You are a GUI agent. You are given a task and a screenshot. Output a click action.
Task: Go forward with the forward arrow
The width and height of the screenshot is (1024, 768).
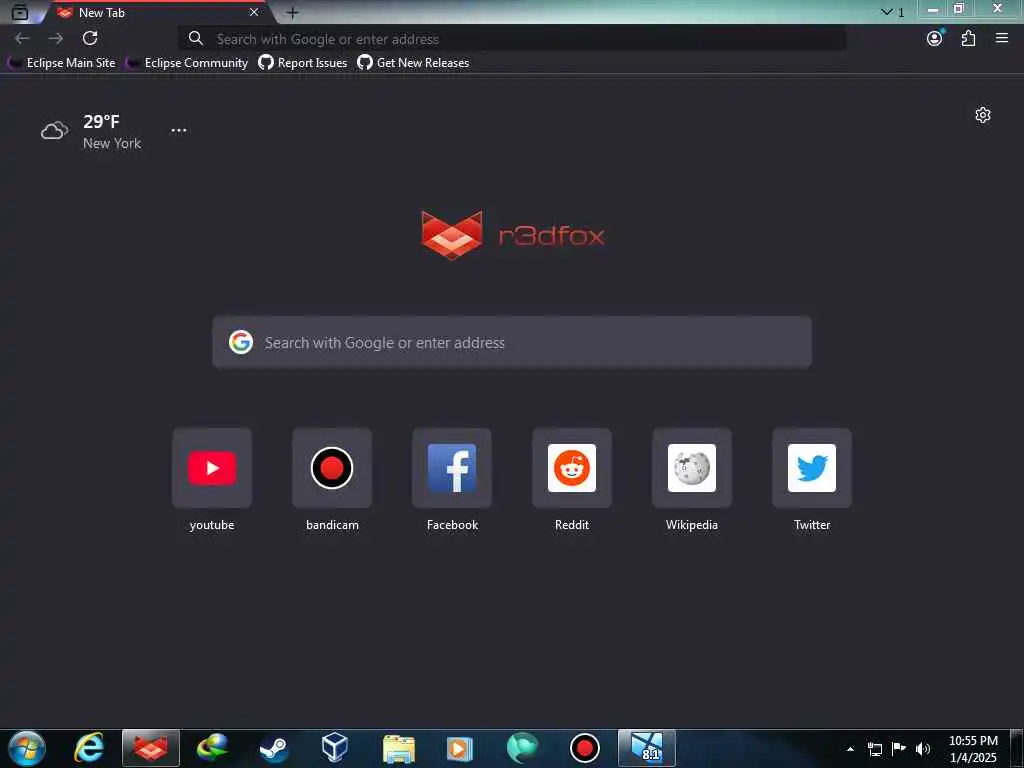coord(56,39)
